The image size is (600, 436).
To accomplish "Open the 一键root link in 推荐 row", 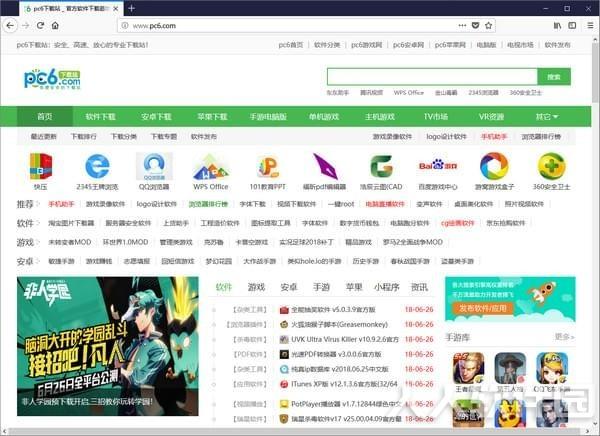I will point(341,204).
